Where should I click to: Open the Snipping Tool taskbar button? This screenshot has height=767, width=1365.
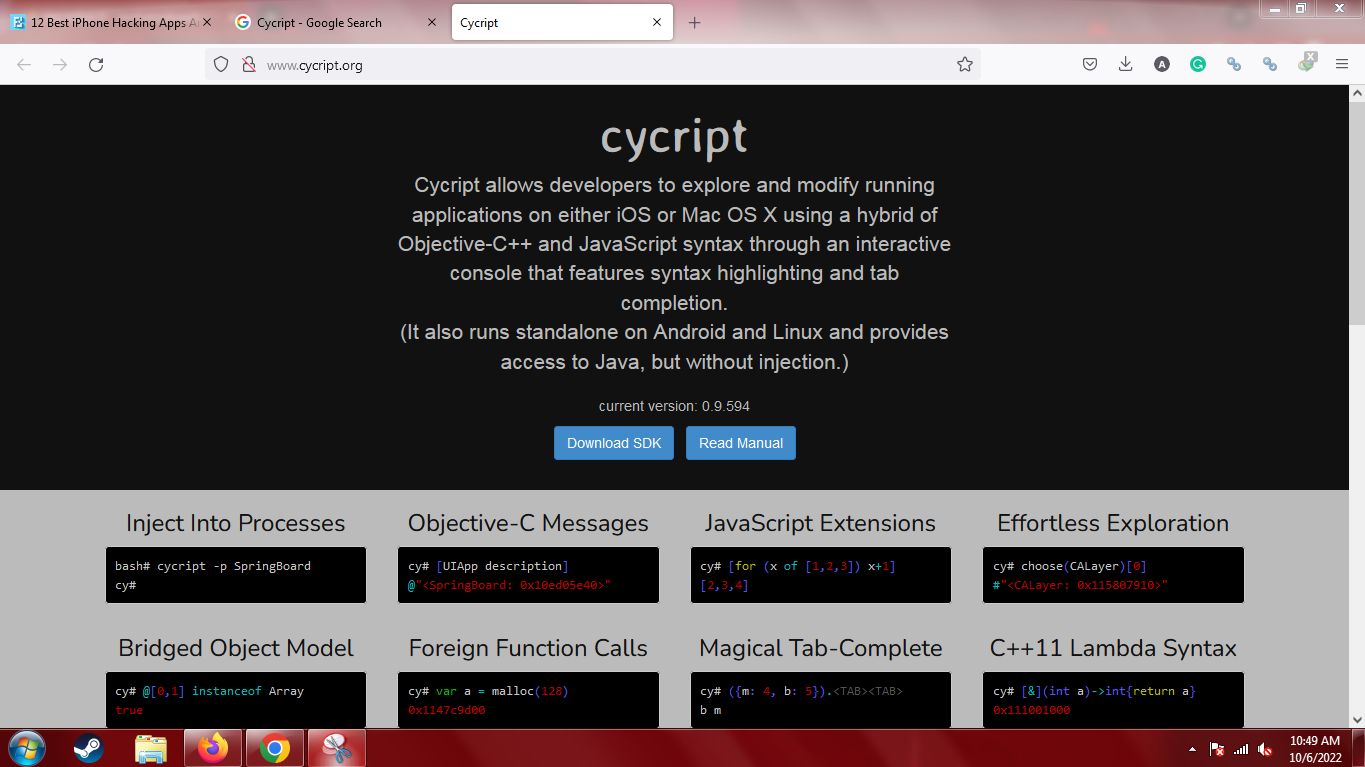pyautogui.click(x=337, y=748)
